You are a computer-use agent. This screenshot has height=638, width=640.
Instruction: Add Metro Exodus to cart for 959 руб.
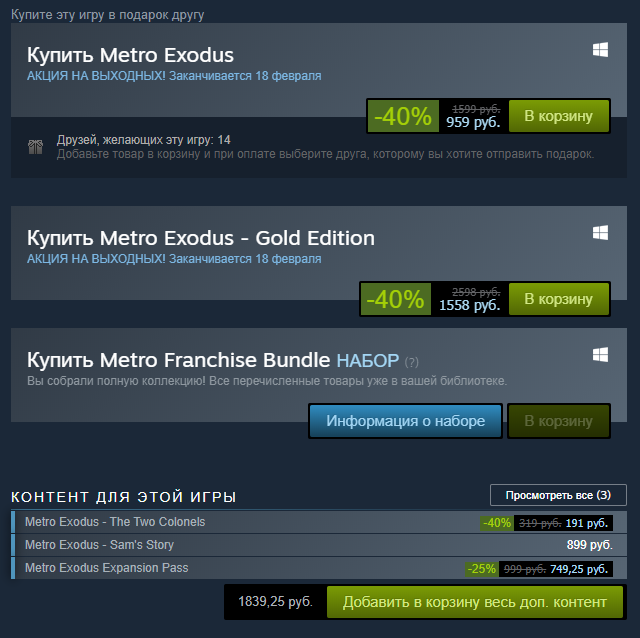click(x=559, y=116)
